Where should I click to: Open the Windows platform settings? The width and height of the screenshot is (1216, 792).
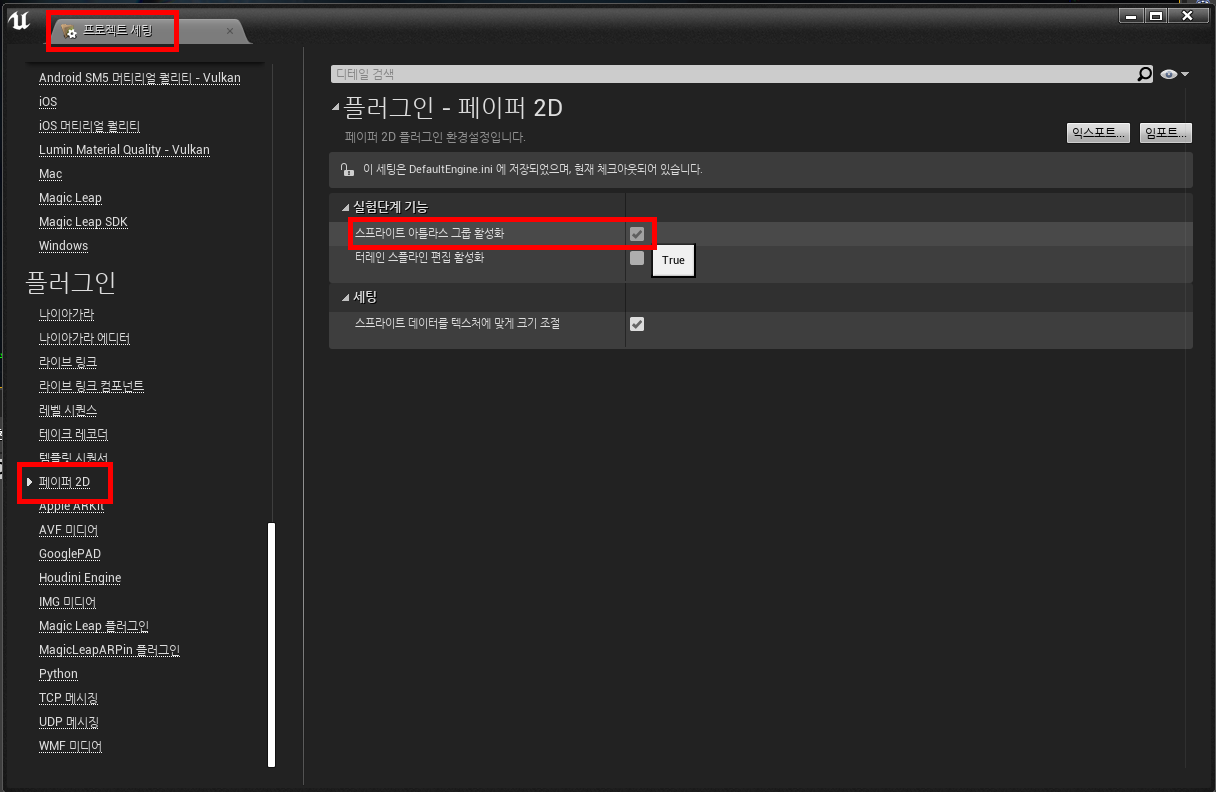pos(63,246)
